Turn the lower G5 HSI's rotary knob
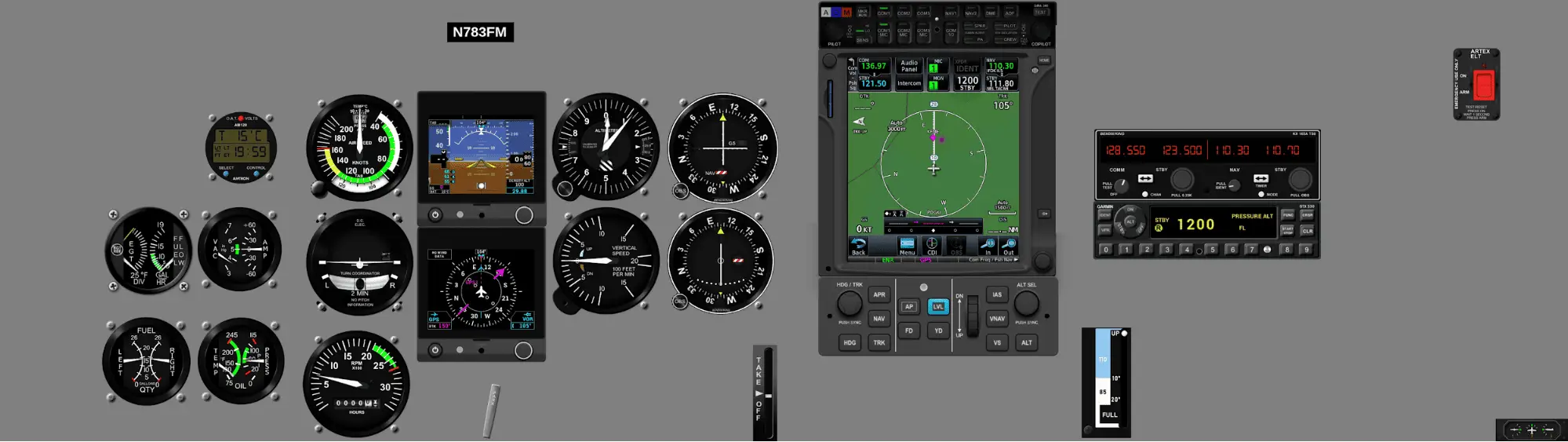Image resolution: width=1568 pixels, height=442 pixels. click(524, 351)
